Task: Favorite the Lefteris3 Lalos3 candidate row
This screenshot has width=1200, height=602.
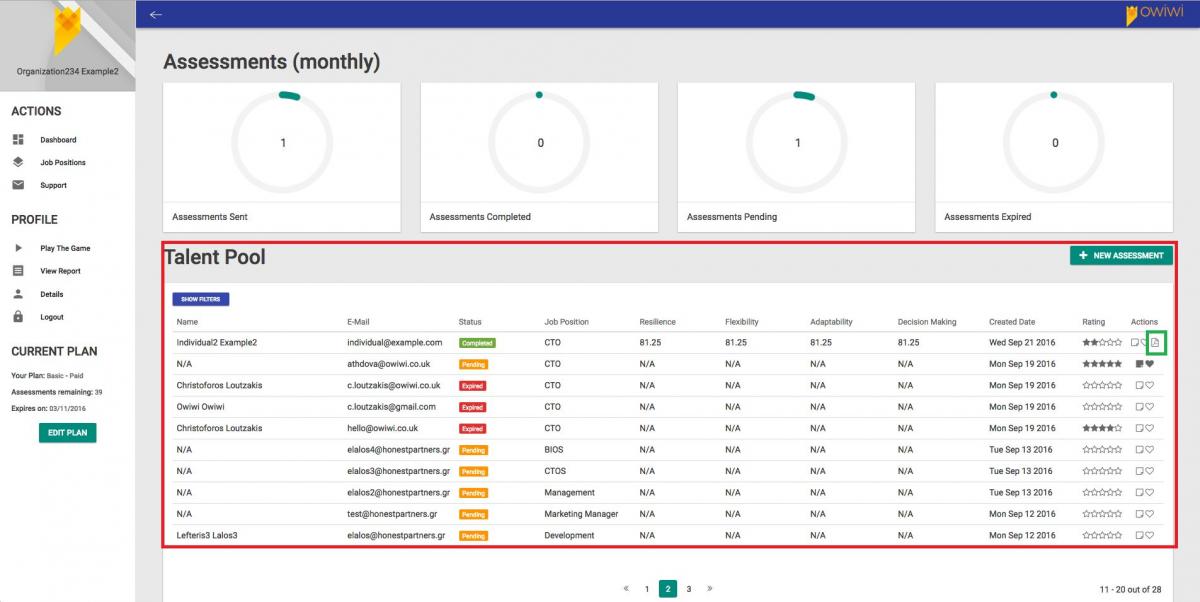Action: point(1150,536)
